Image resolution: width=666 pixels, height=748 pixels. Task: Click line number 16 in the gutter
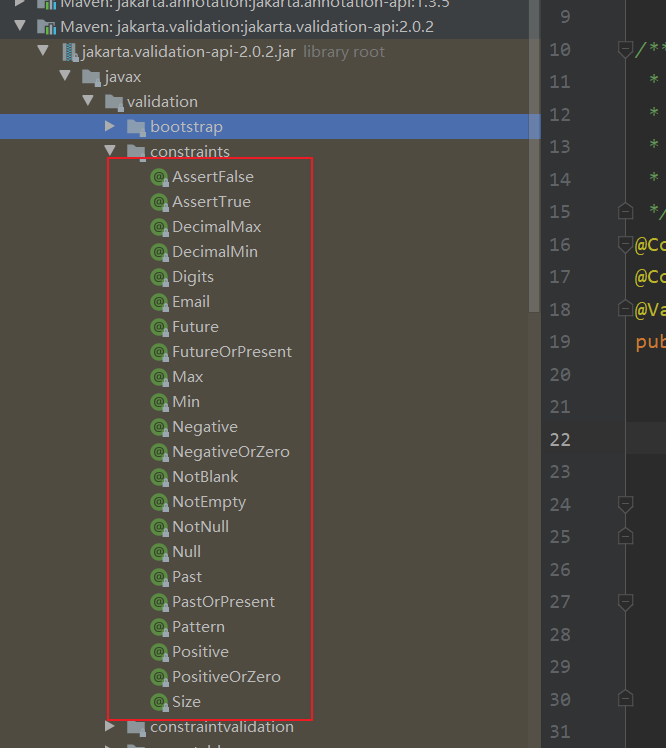[560, 245]
